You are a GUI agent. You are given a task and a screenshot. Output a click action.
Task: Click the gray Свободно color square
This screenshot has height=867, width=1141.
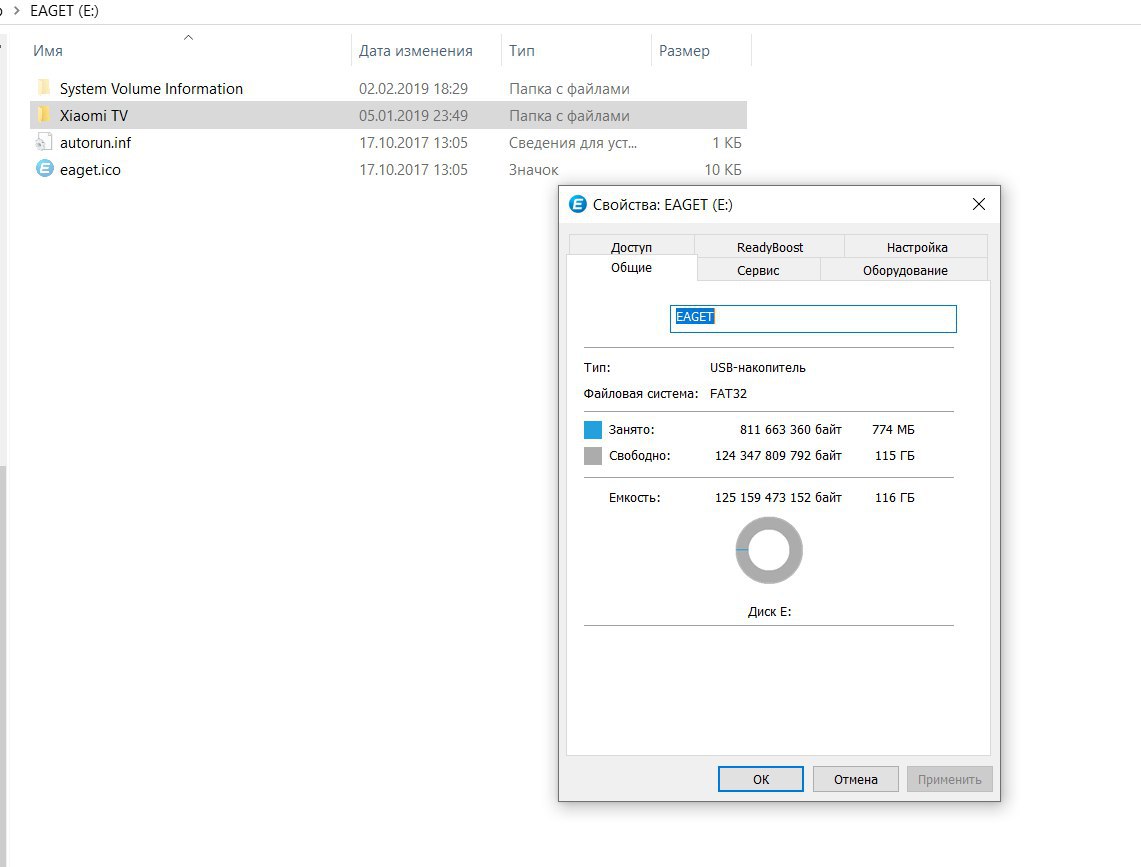pos(593,456)
